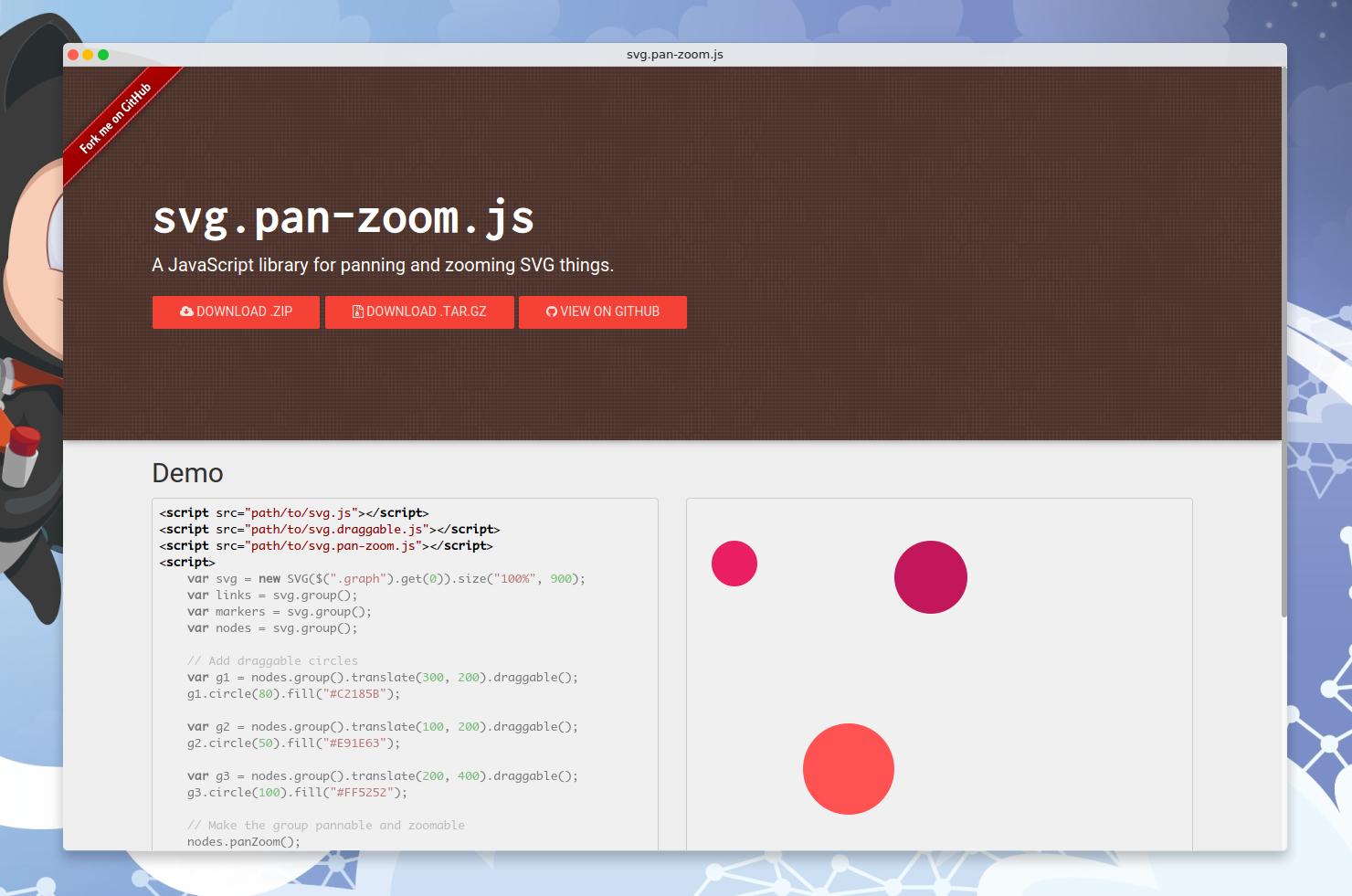Click the var links = svg.group() line
Screen dimensions: 1352x896
click(x=272, y=596)
